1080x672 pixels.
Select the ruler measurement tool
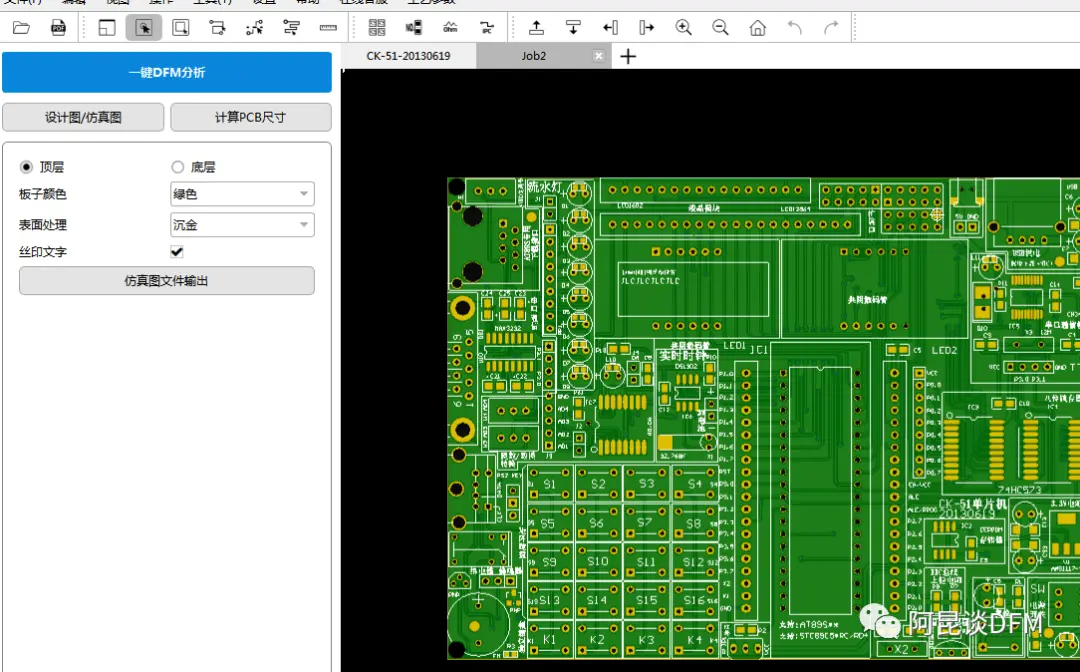(329, 28)
